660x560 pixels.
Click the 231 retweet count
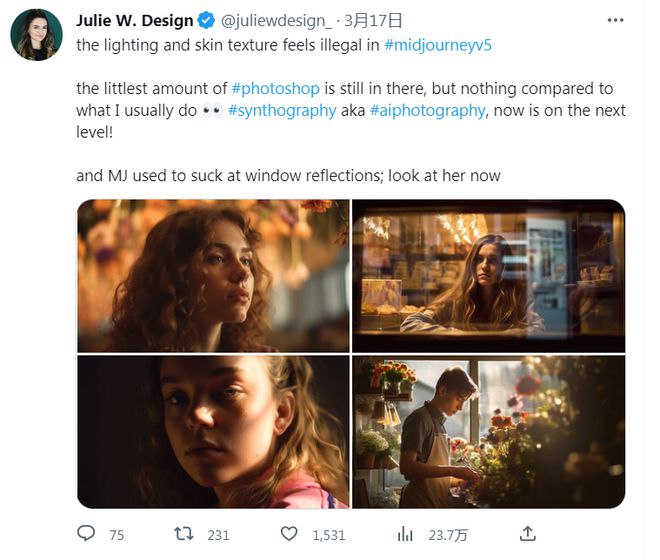point(218,535)
